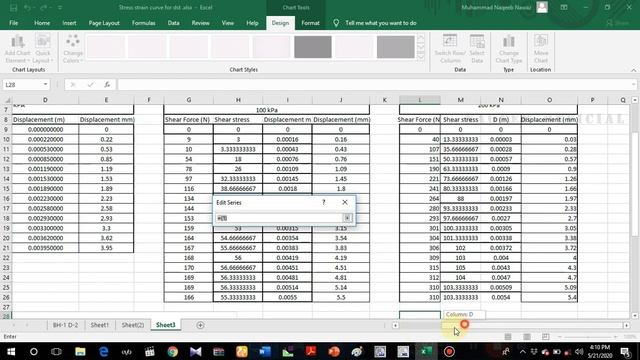Switch to the Home ribbon tab
The width and height of the screenshot is (640, 360).
coord(42,23)
